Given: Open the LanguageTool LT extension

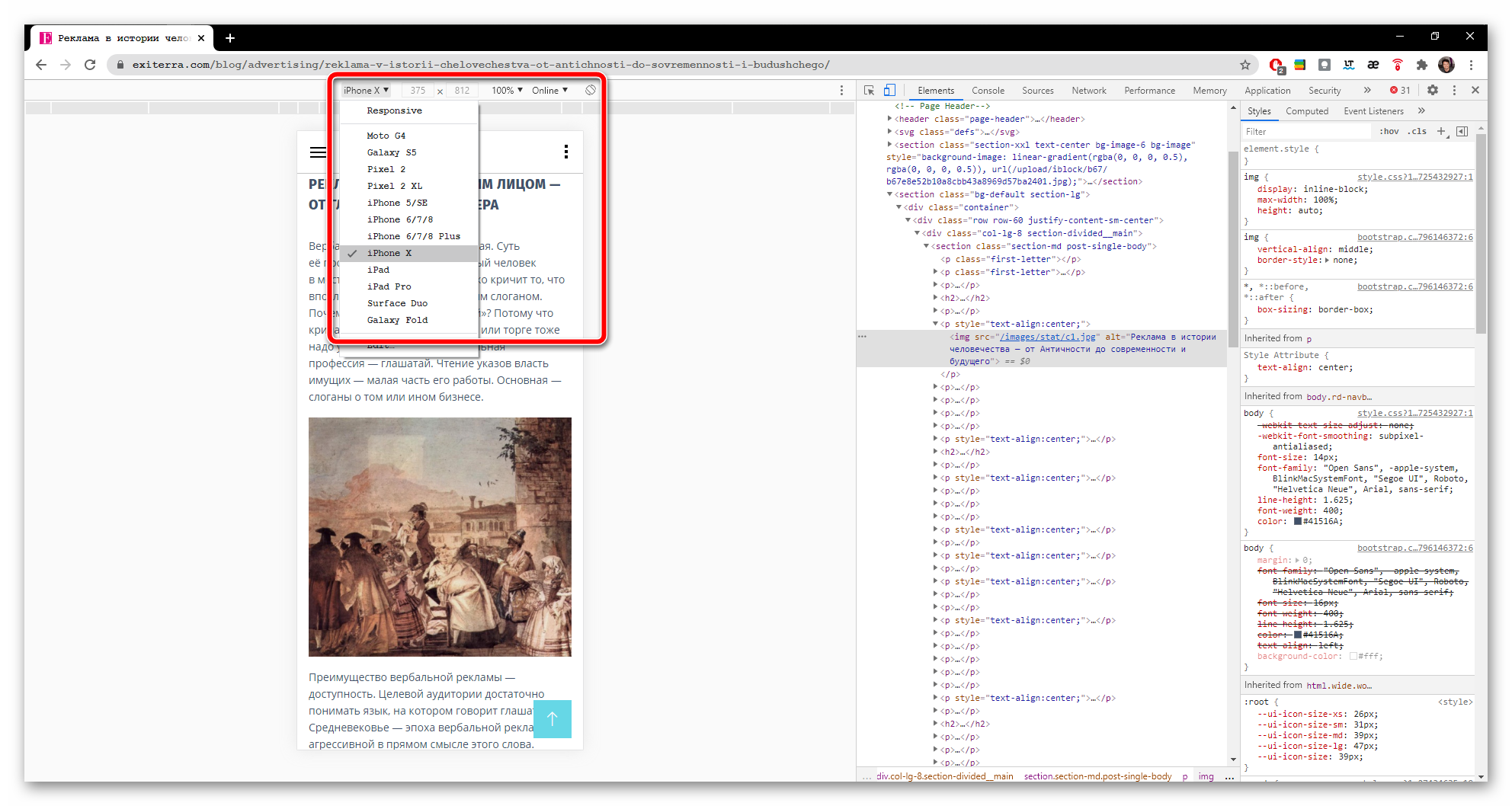Looking at the screenshot, I should [1349, 65].
